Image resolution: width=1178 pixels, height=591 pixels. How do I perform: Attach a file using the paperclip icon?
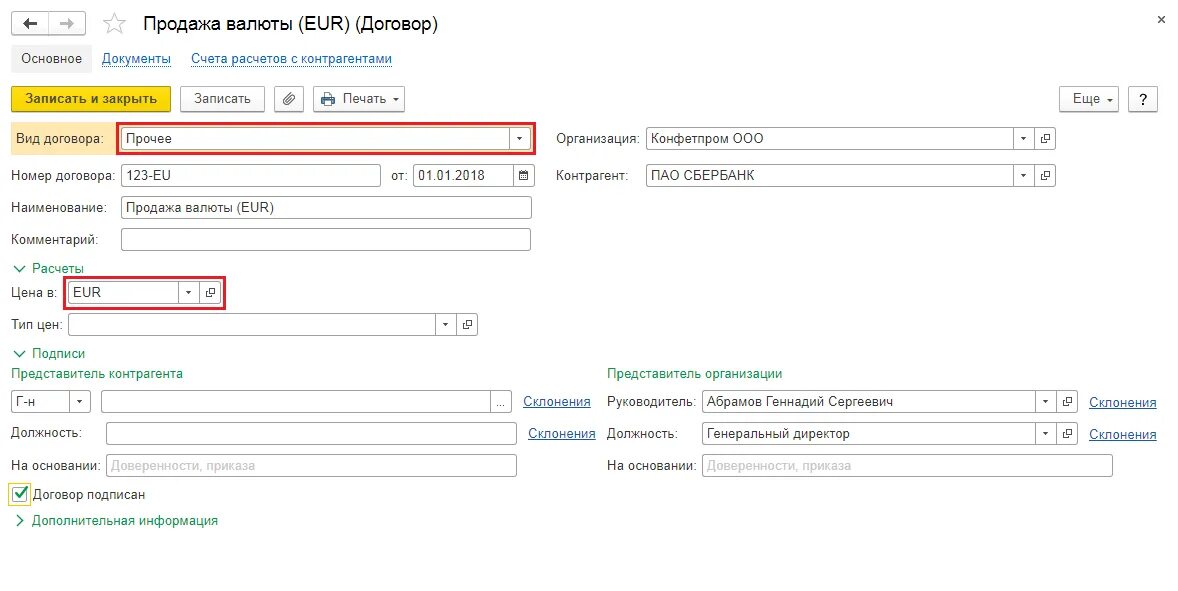(x=288, y=99)
